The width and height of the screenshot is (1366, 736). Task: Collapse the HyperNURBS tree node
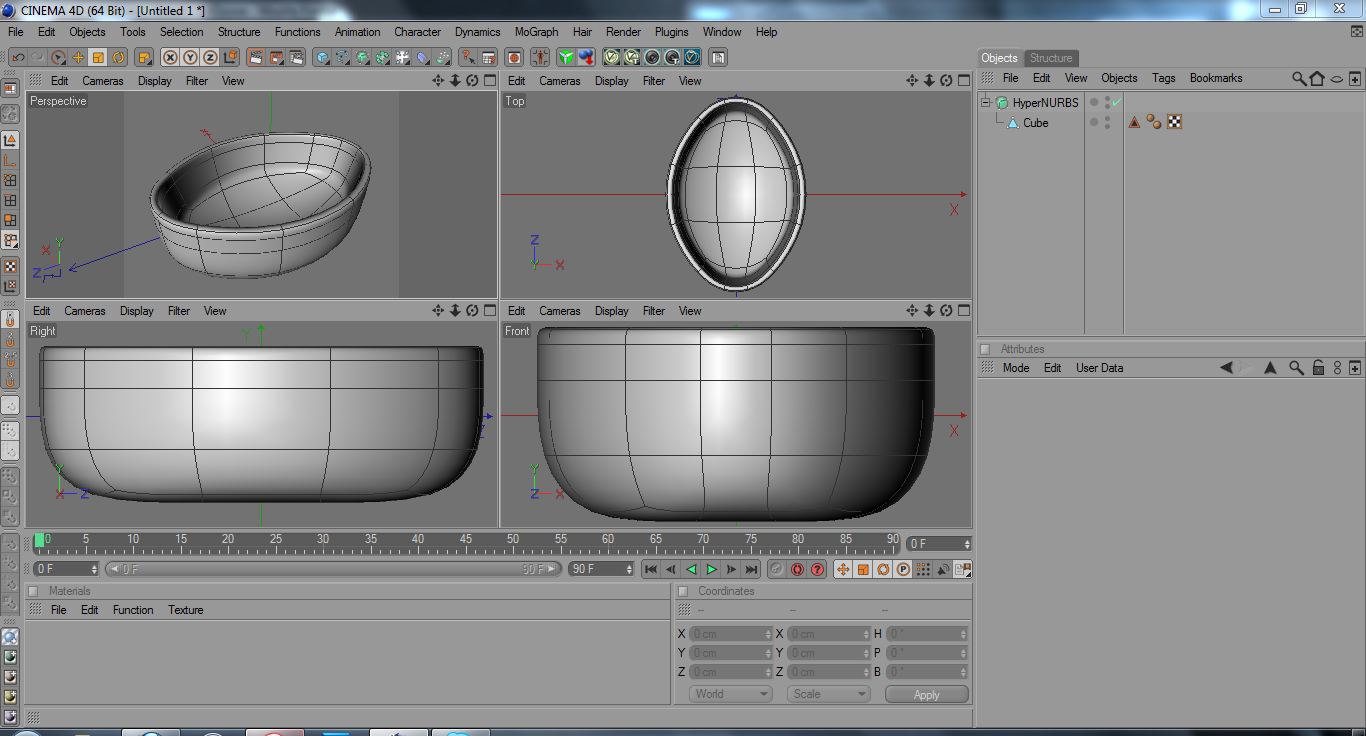pyautogui.click(x=985, y=102)
